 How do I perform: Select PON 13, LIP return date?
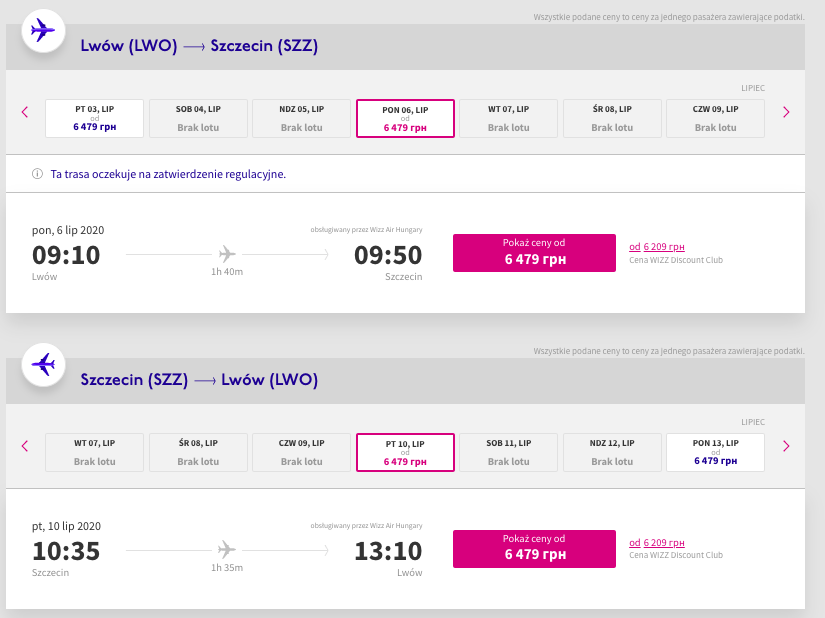pos(716,452)
